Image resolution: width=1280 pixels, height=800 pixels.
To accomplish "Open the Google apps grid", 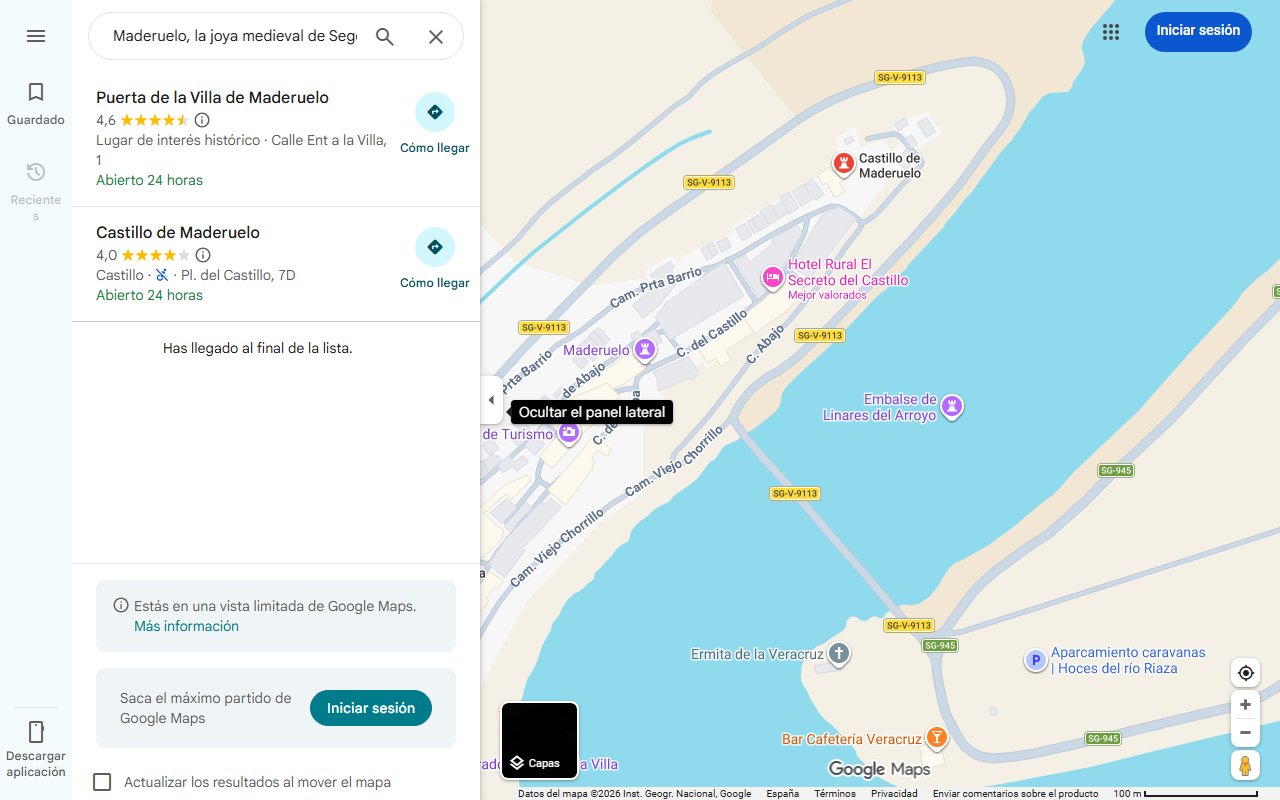I will click(1111, 32).
